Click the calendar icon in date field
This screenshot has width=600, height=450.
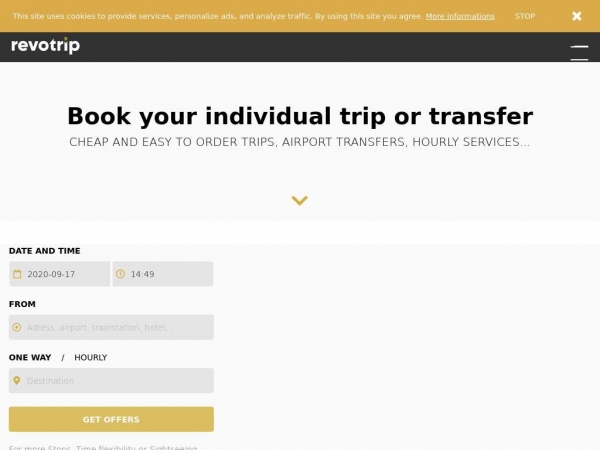(x=17, y=274)
